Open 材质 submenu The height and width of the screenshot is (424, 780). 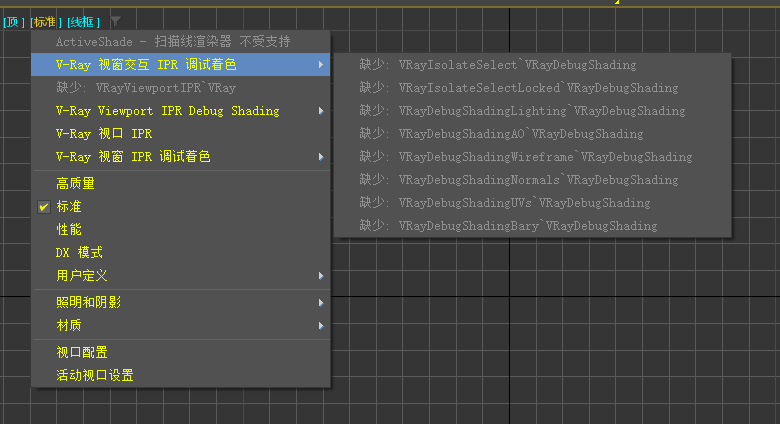click(x=181, y=325)
